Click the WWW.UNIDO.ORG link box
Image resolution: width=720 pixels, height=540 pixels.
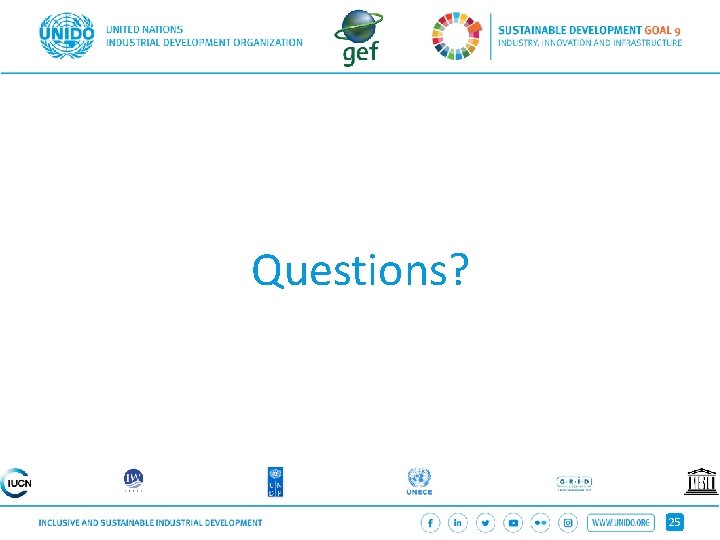click(620, 523)
